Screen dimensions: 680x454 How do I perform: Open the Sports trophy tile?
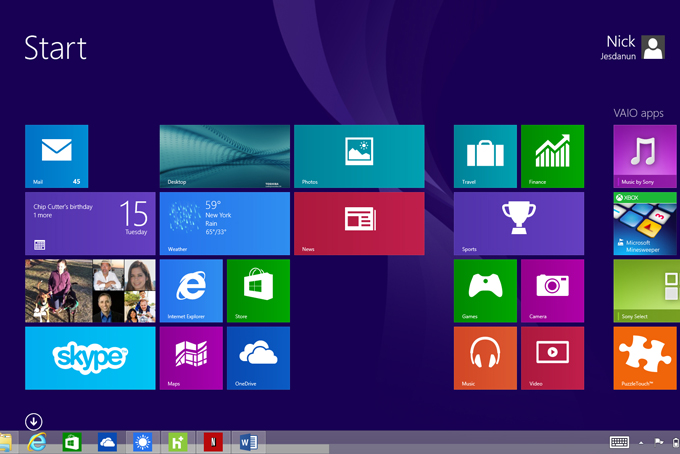click(x=519, y=223)
